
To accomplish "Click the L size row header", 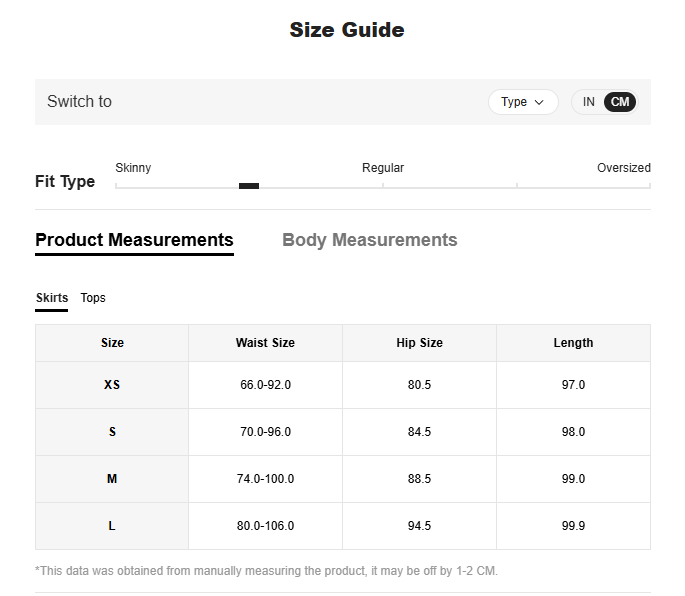I will [112, 526].
